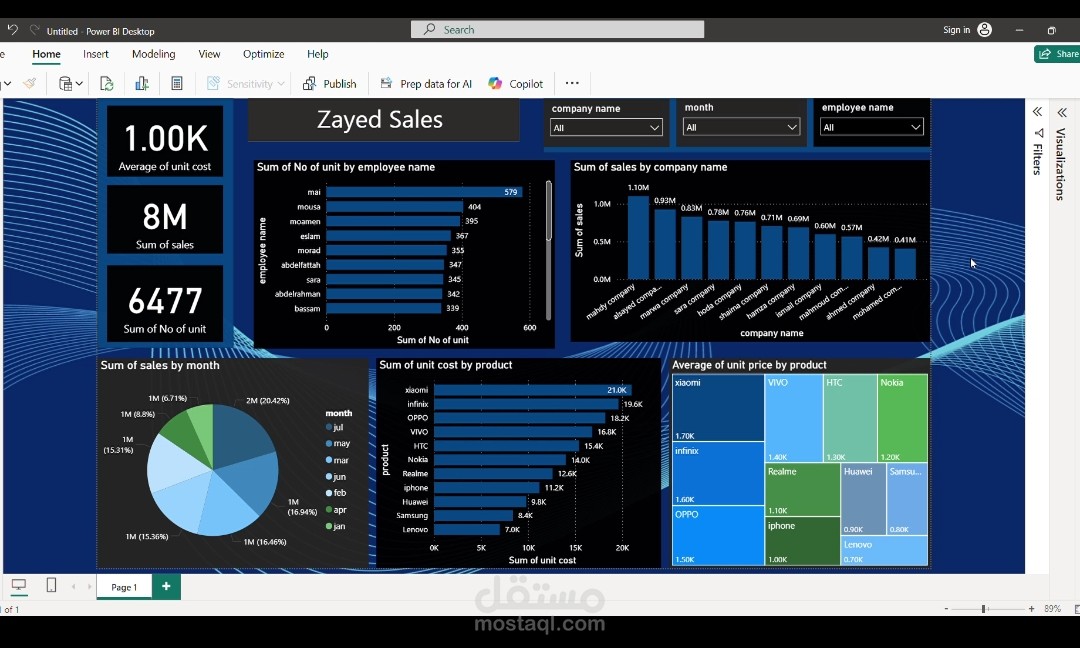Open more ribbon options ellipsis
This screenshot has height=648, width=1080.
572,83
